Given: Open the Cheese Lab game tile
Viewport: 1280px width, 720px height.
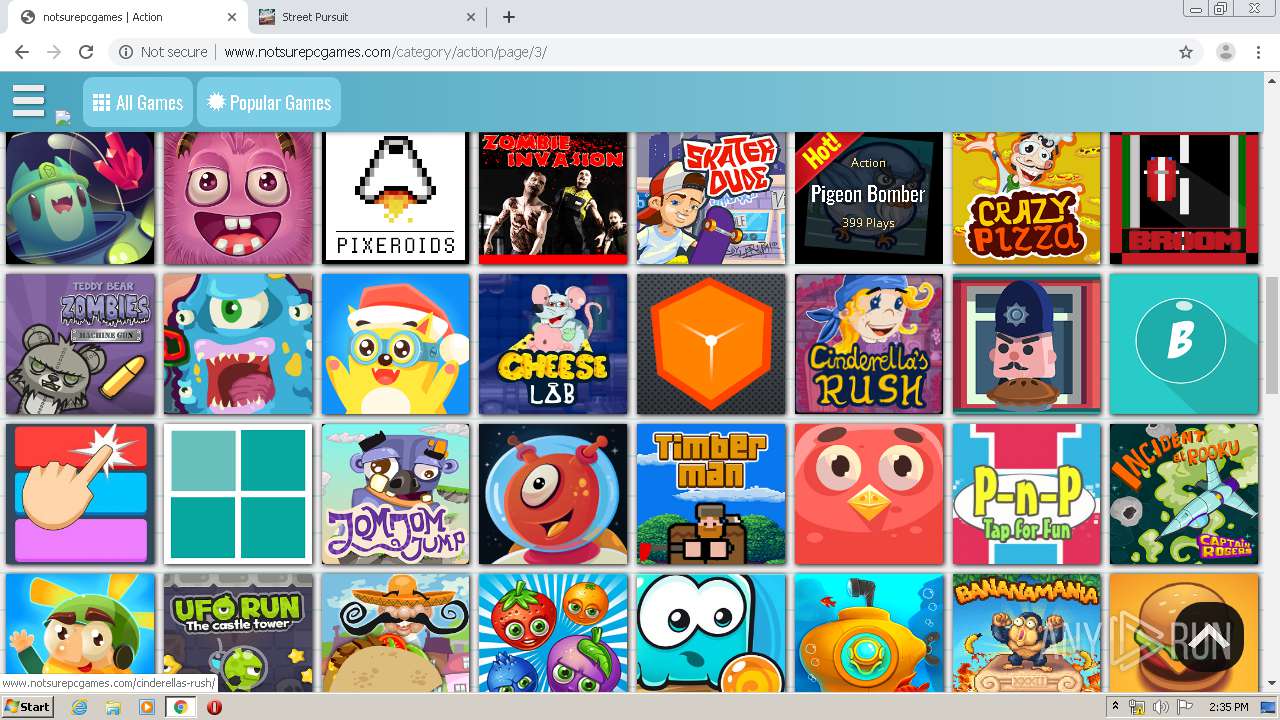Looking at the screenshot, I should point(553,344).
